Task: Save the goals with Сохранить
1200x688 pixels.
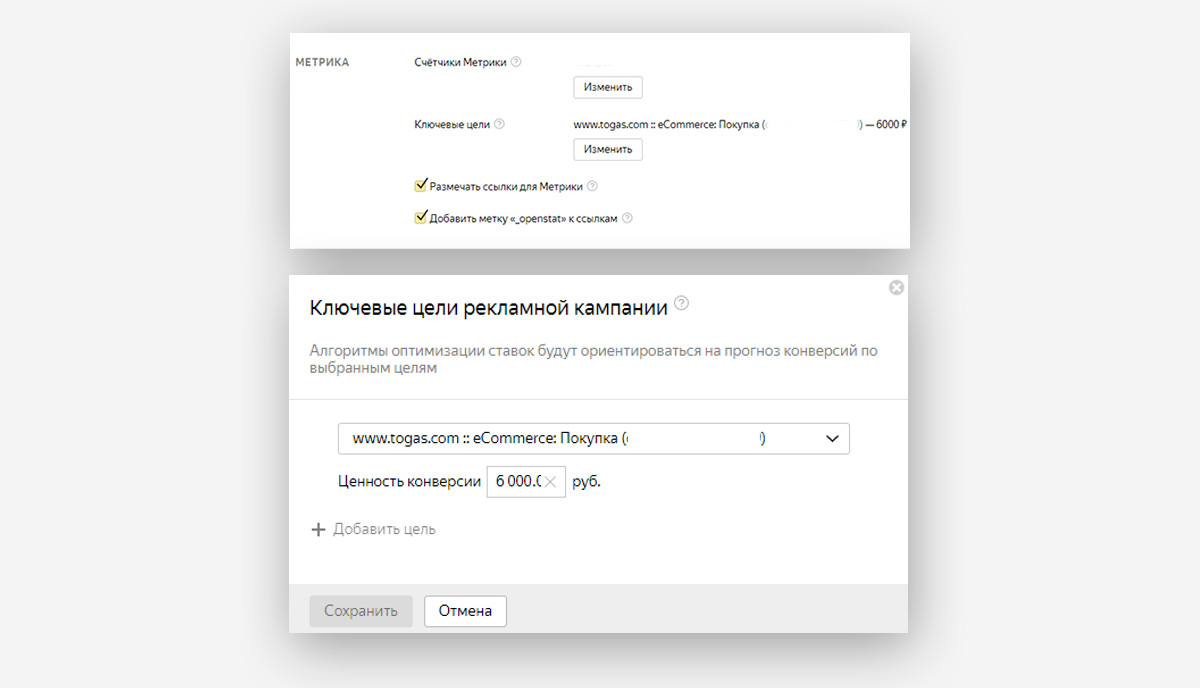Action: pyautogui.click(x=361, y=611)
